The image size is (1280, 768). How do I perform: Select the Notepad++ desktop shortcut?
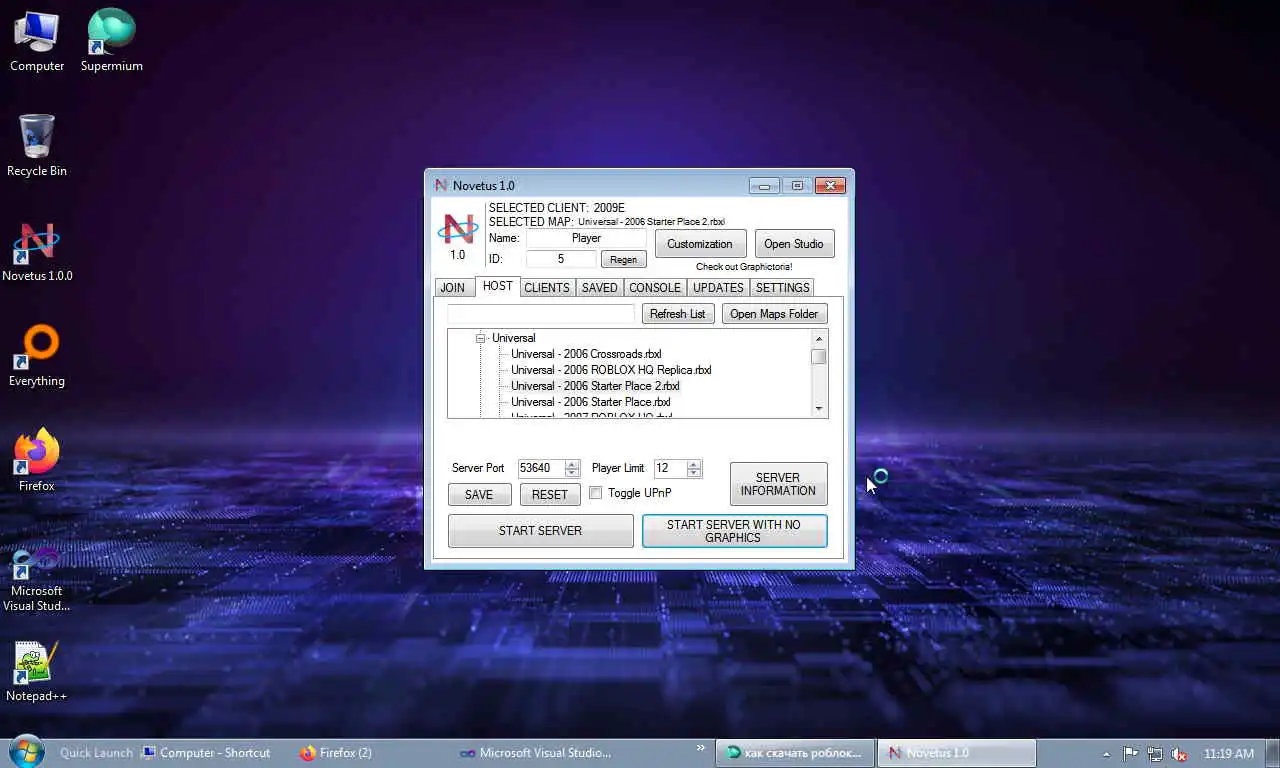37,671
